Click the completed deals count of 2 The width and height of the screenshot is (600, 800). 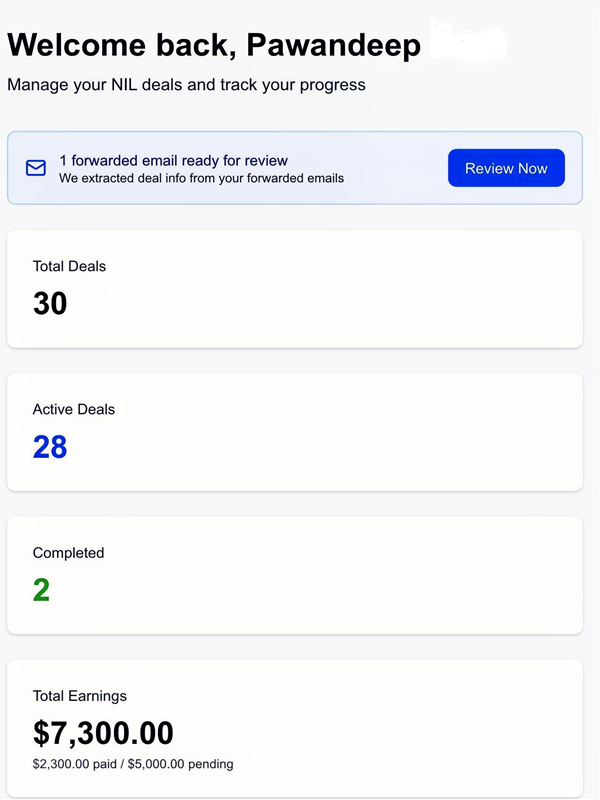pyautogui.click(x=41, y=590)
